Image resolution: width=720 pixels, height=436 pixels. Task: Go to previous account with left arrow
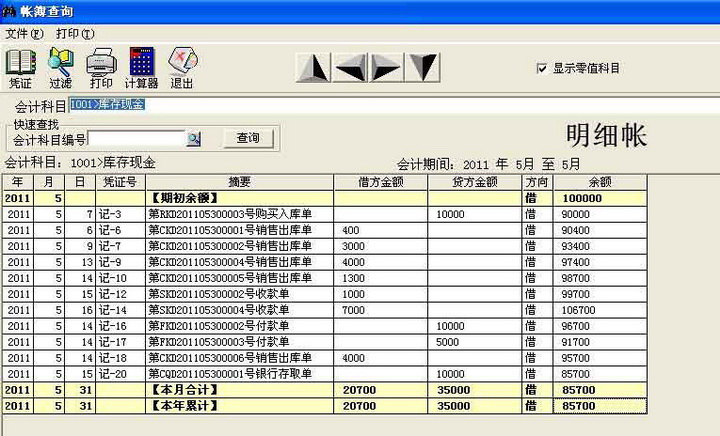350,67
